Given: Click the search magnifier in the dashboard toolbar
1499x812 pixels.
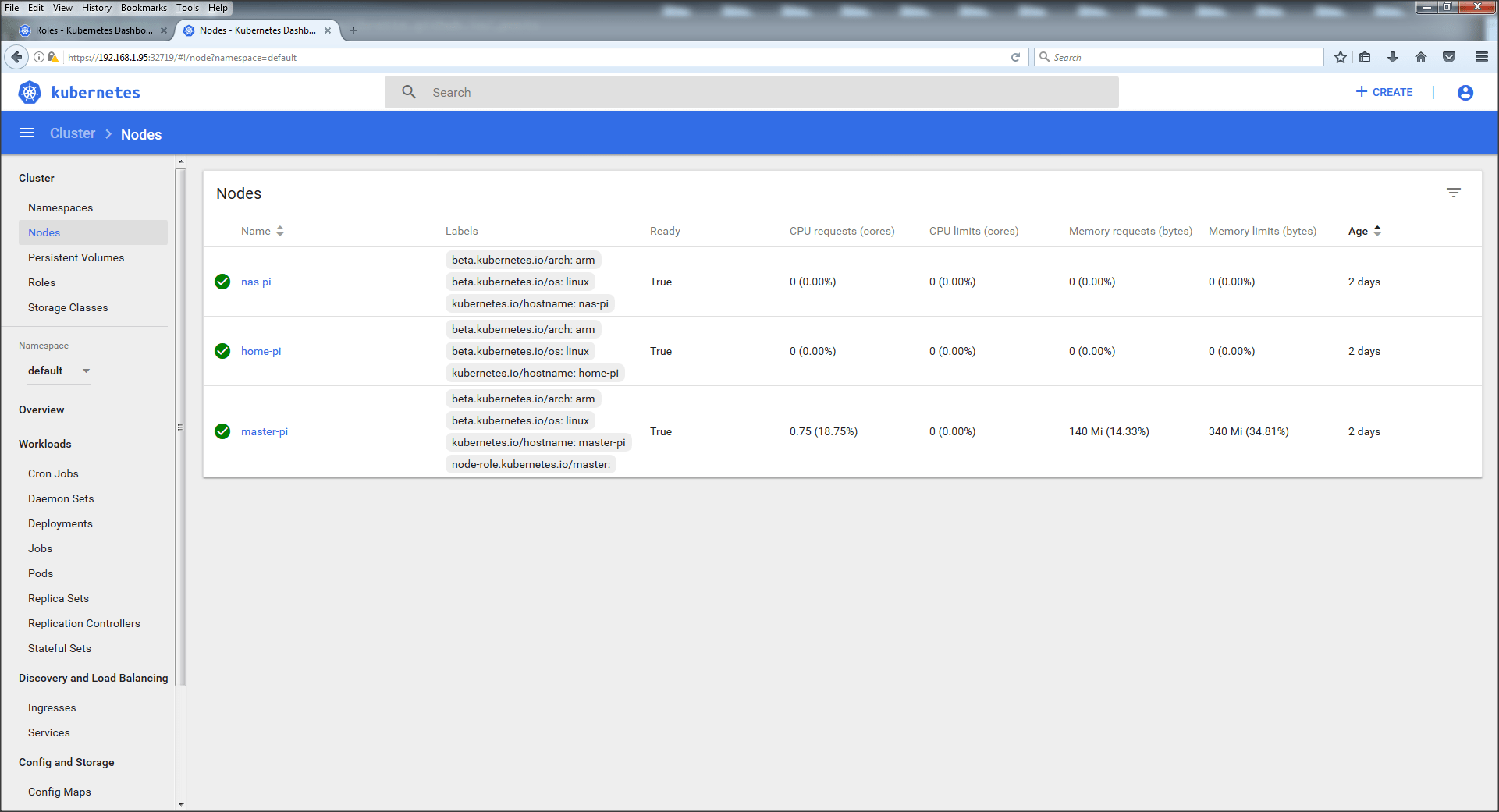Looking at the screenshot, I should pos(408,91).
